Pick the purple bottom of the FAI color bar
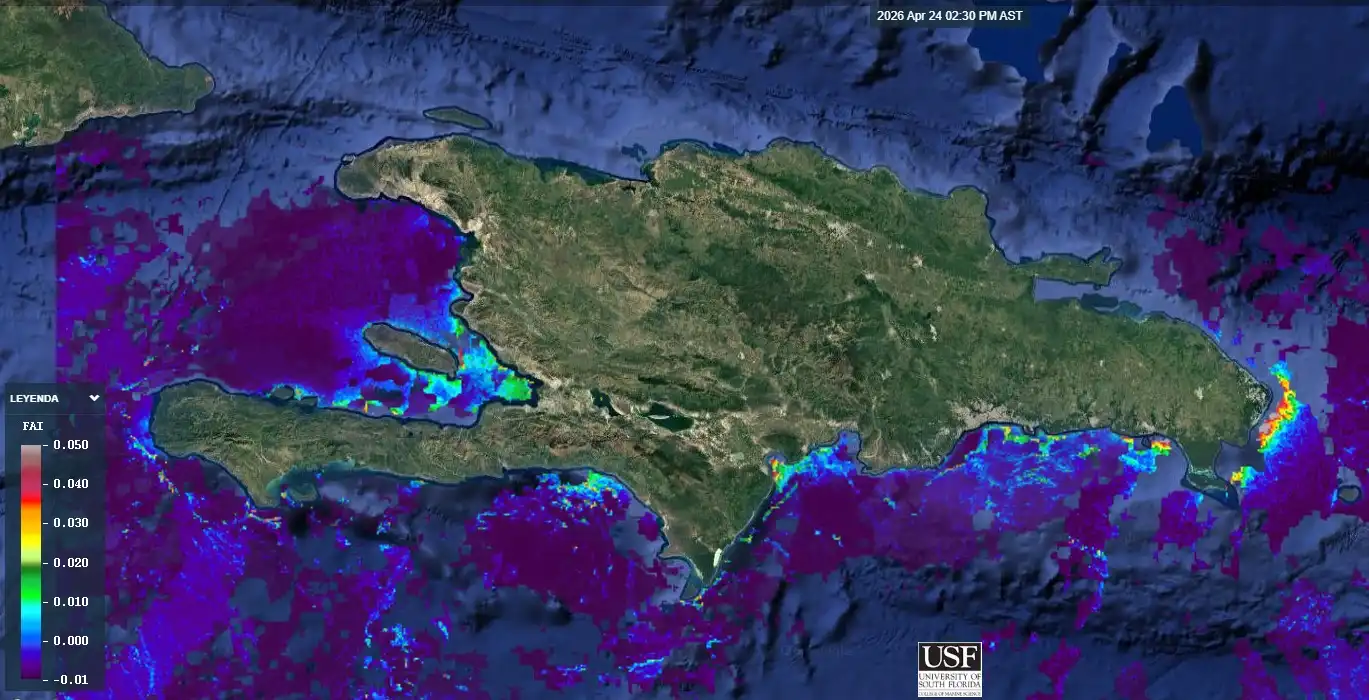 31,668
